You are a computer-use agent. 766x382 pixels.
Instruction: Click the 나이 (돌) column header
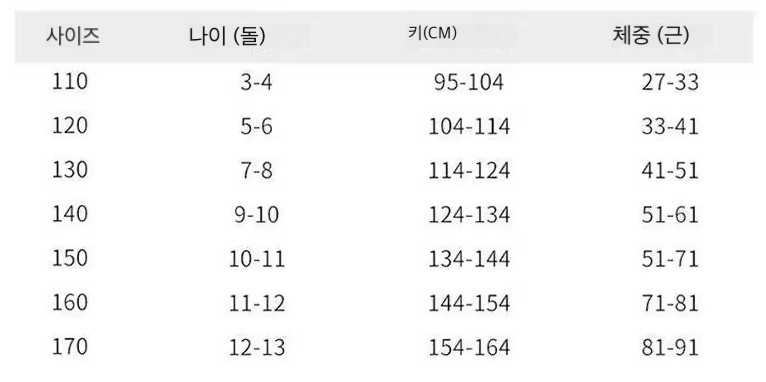[x=227, y=37]
